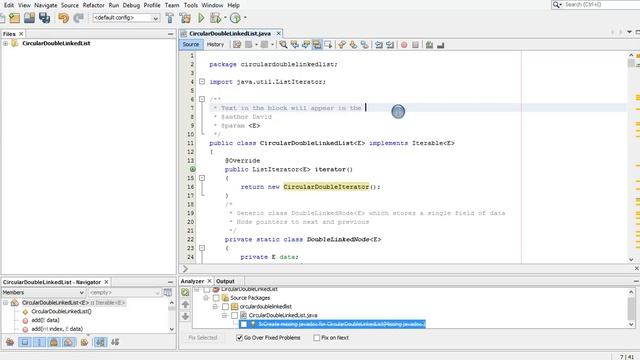Collapse the iterator method fold on line 15

202,178
